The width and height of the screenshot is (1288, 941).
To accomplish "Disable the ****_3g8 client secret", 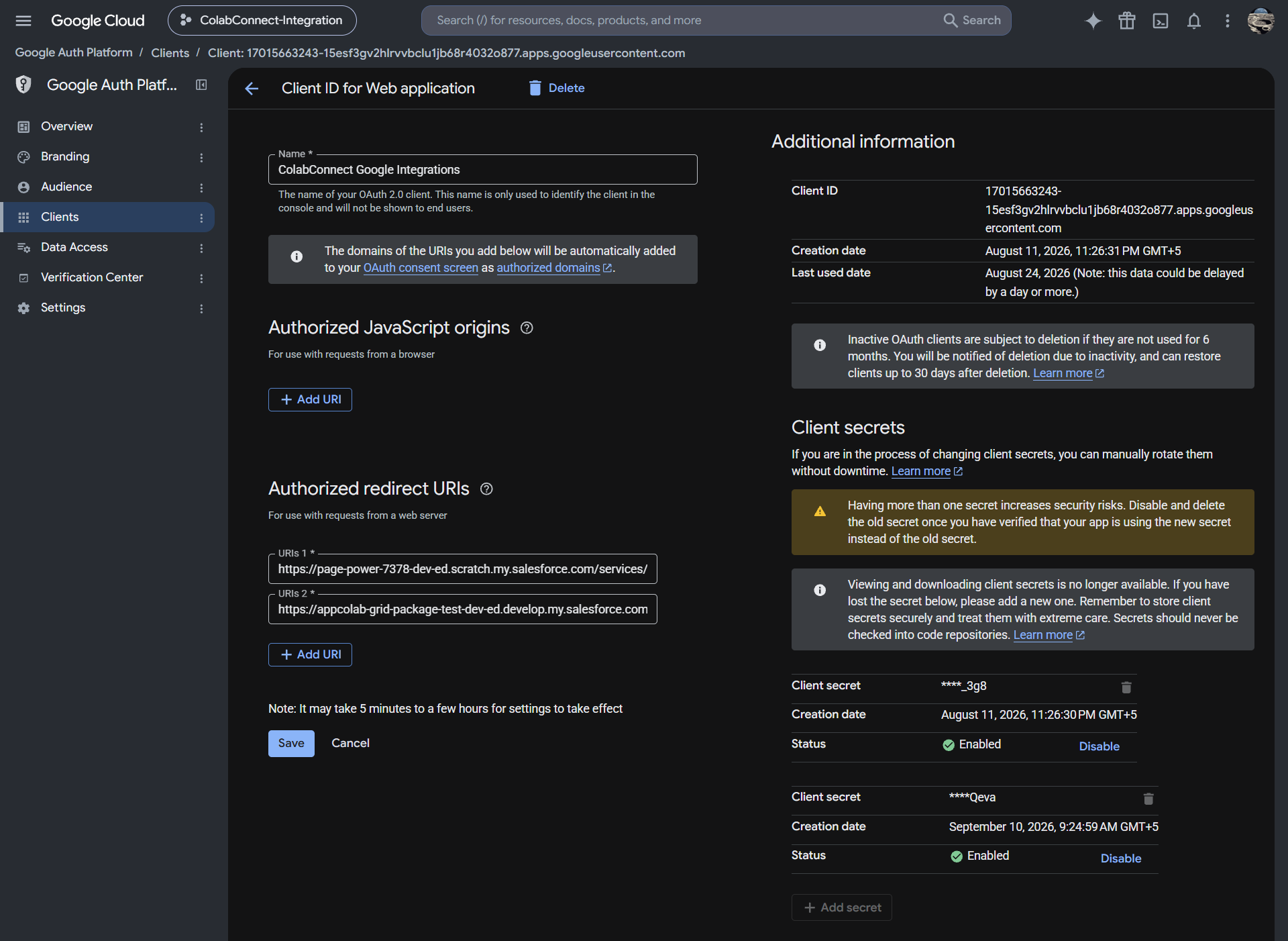I will pyautogui.click(x=1099, y=746).
